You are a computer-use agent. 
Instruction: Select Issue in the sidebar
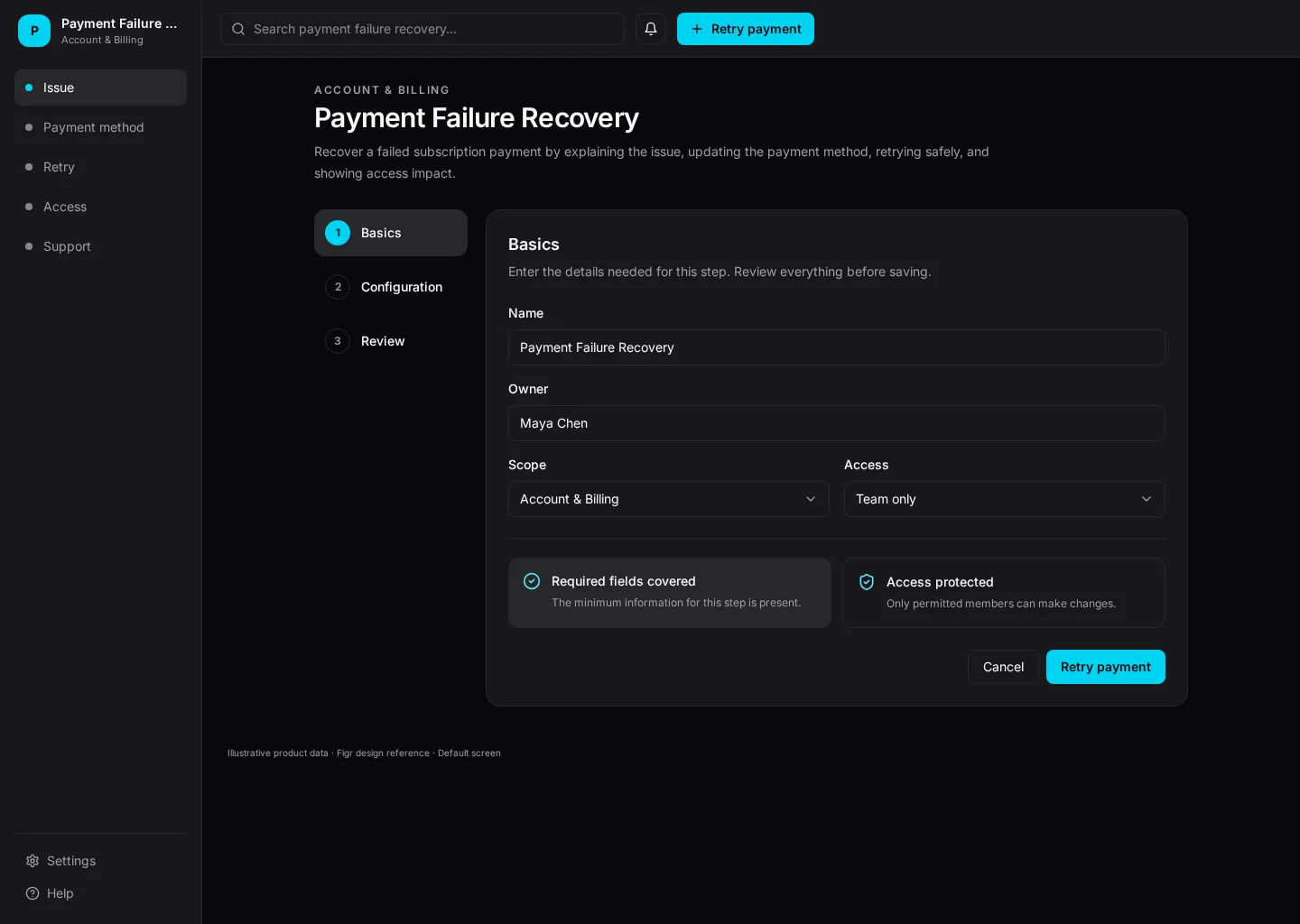click(100, 88)
